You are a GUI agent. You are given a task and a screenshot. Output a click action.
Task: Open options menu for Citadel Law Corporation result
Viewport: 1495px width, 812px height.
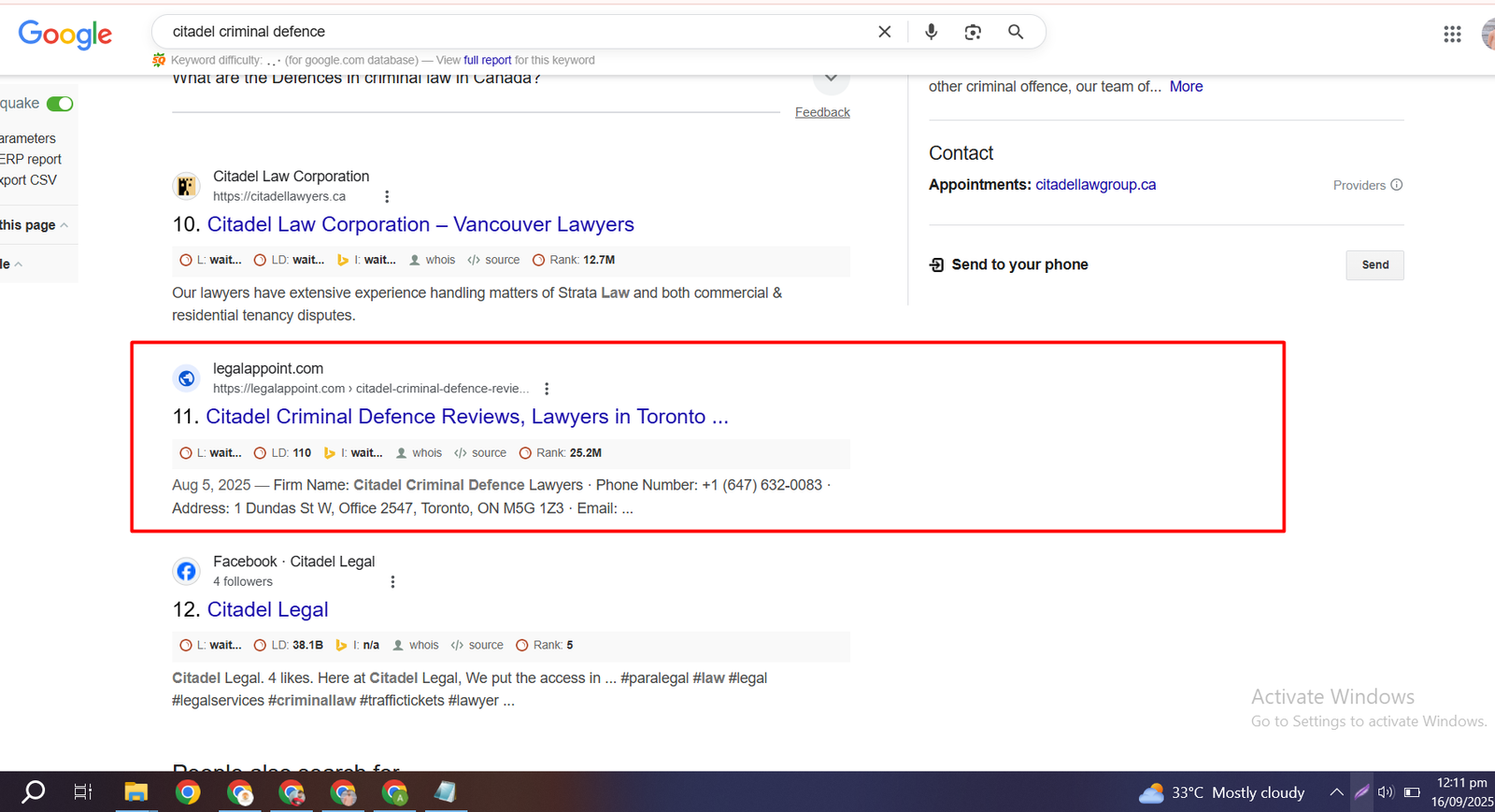point(387,196)
